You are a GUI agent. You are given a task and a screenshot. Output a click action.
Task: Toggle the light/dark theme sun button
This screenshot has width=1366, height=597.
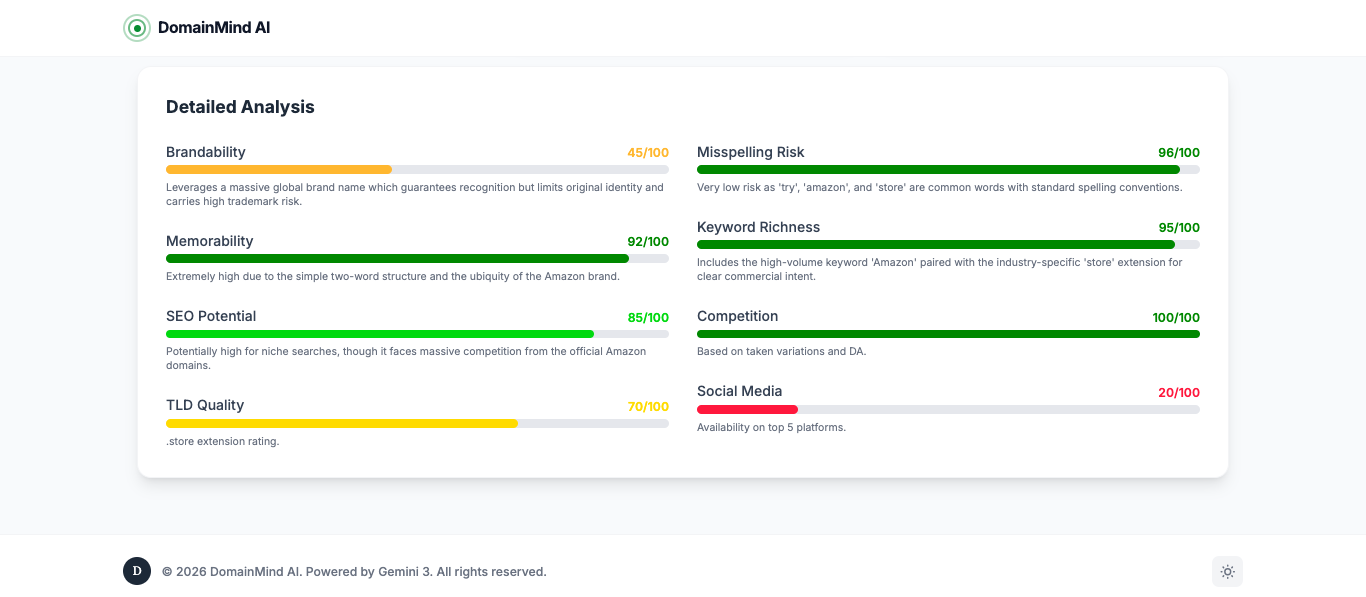pyautogui.click(x=1227, y=572)
